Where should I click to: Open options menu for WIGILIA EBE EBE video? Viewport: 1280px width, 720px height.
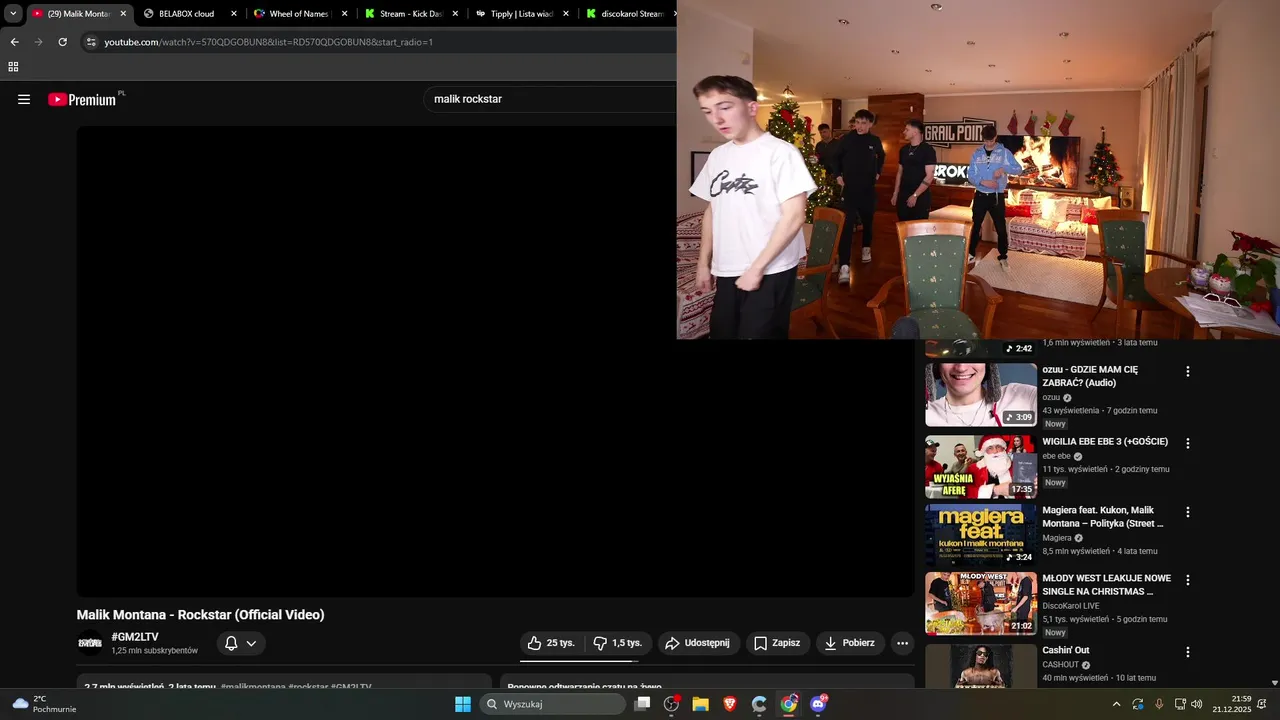[x=1188, y=443]
